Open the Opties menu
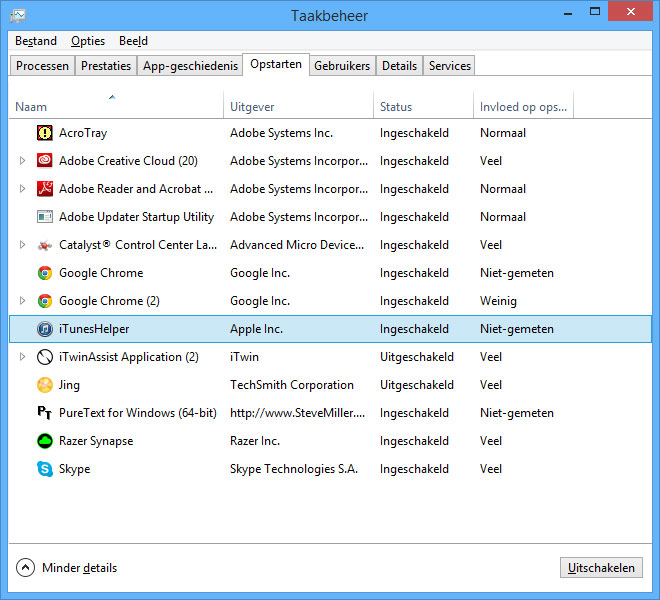Viewport: 660px width, 600px height. (x=88, y=41)
